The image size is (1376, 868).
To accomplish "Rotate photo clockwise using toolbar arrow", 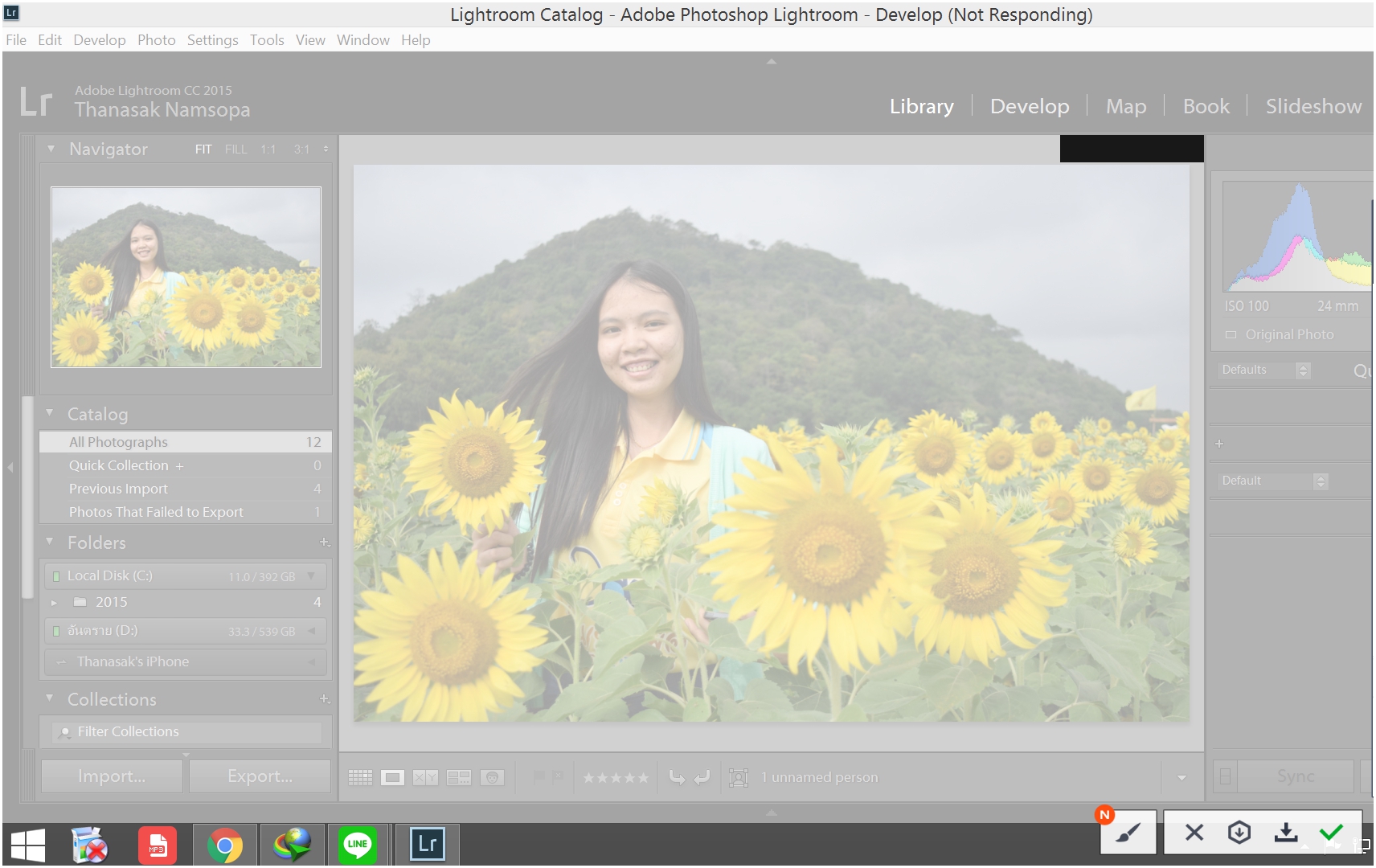I will pyautogui.click(x=702, y=777).
